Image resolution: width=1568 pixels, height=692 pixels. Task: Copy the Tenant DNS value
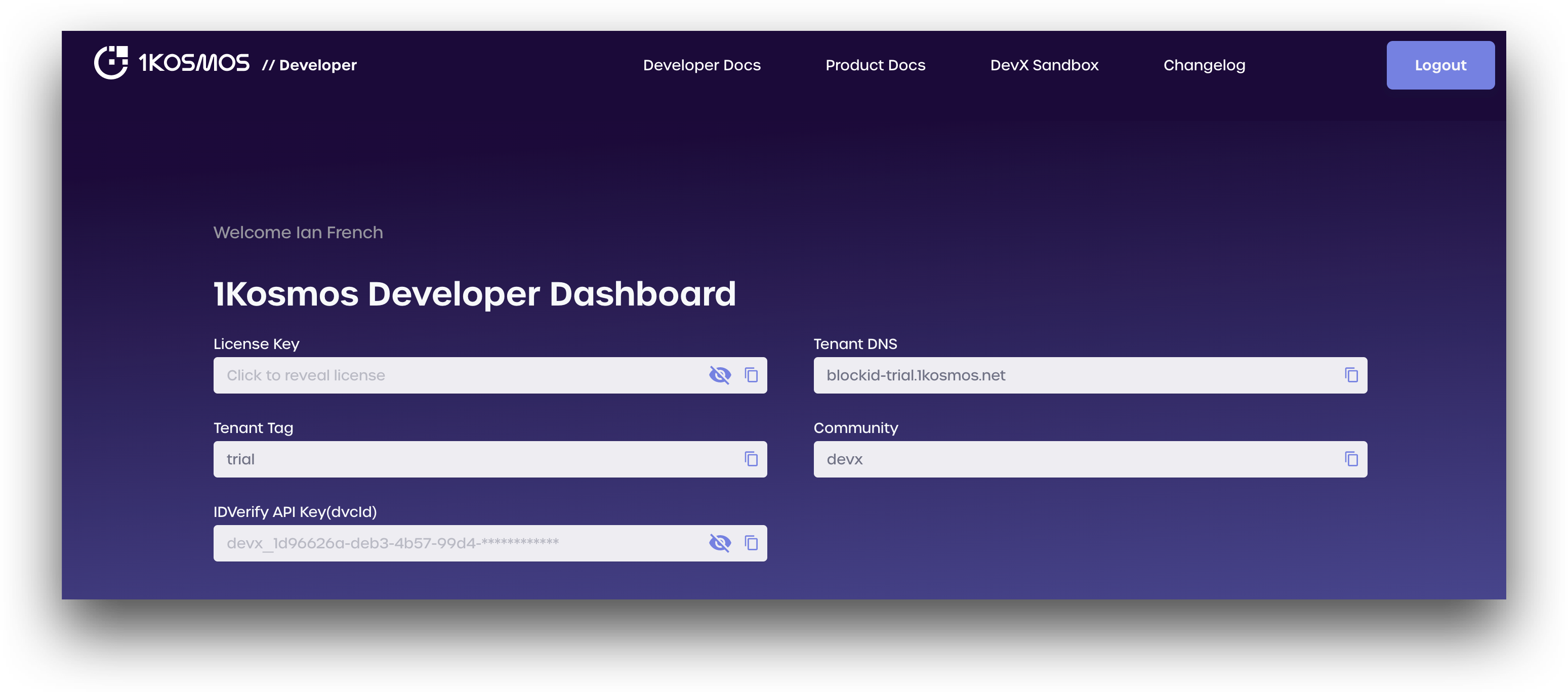(1351, 375)
